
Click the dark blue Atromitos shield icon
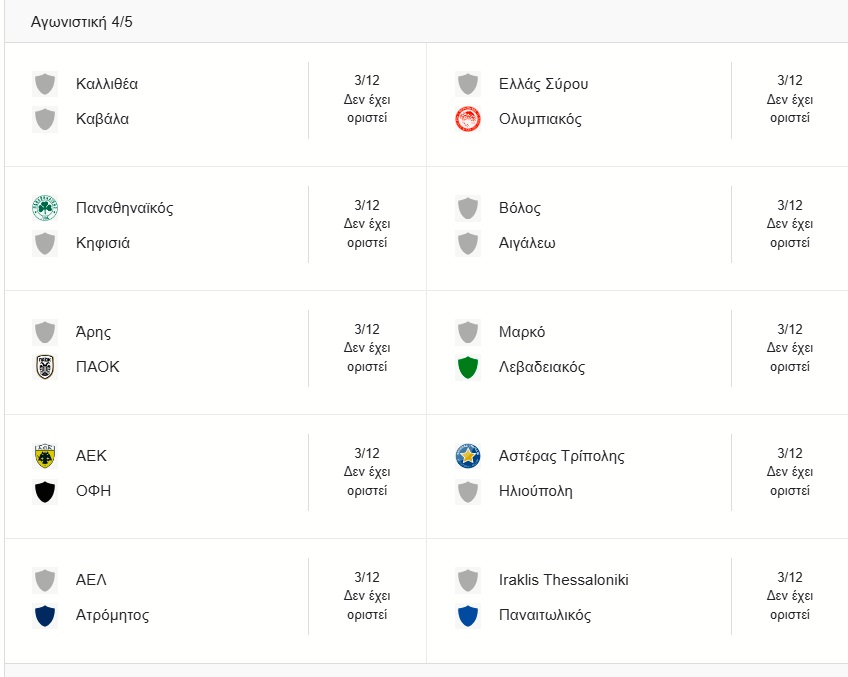[44, 615]
